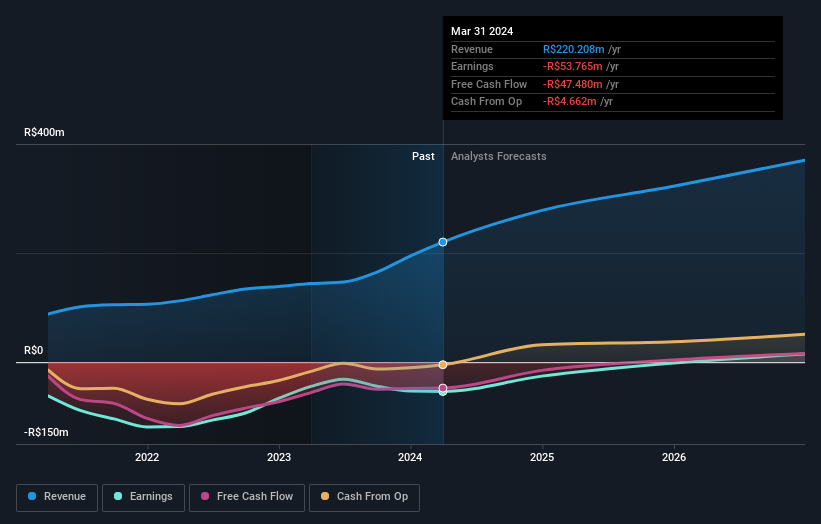Click the R$220.208m revenue value
Image resolution: width=821 pixels, height=524 pixels.
click(573, 49)
